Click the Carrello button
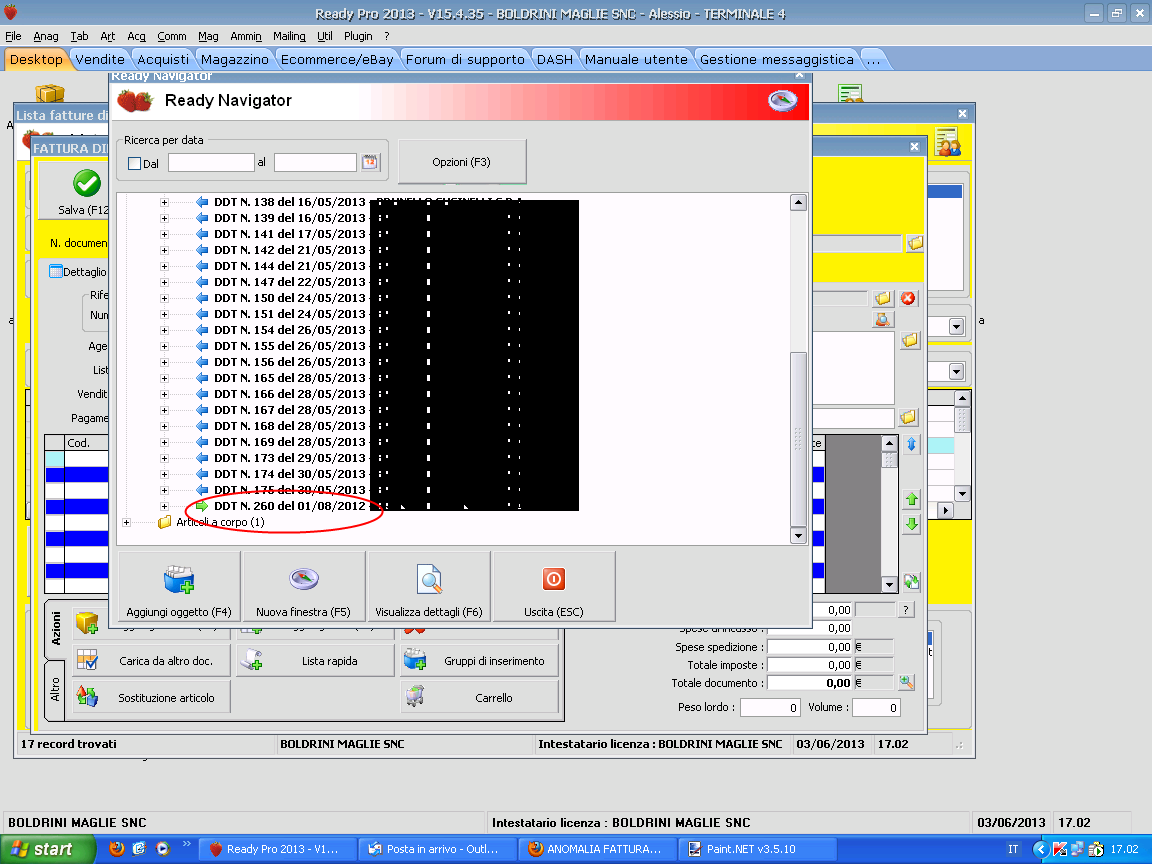The image size is (1152, 864). pyautogui.click(x=480, y=697)
